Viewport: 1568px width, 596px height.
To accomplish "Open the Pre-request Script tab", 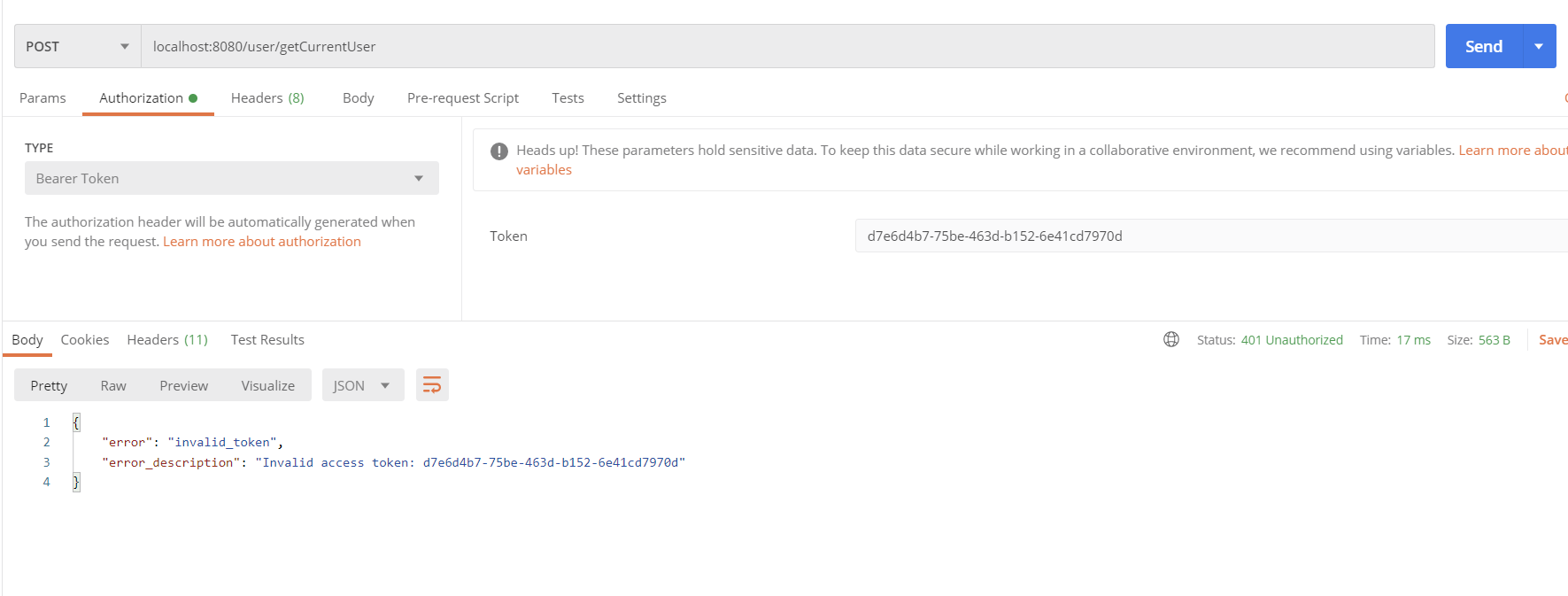I will tap(462, 97).
